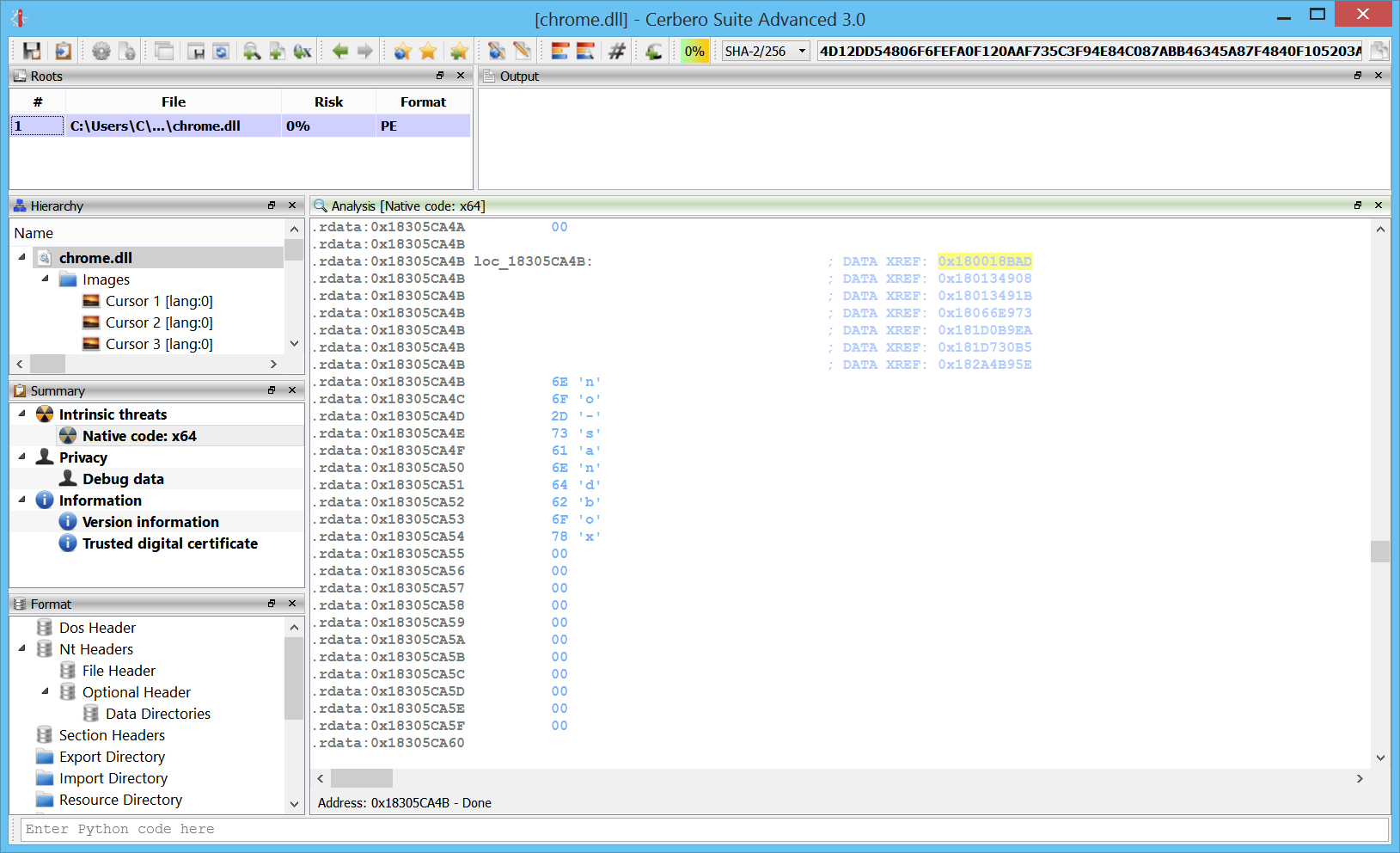Viewport: 1400px width, 853px height.
Task: Select Cursor 1 [lang:0] image
Action: point(159,301)
